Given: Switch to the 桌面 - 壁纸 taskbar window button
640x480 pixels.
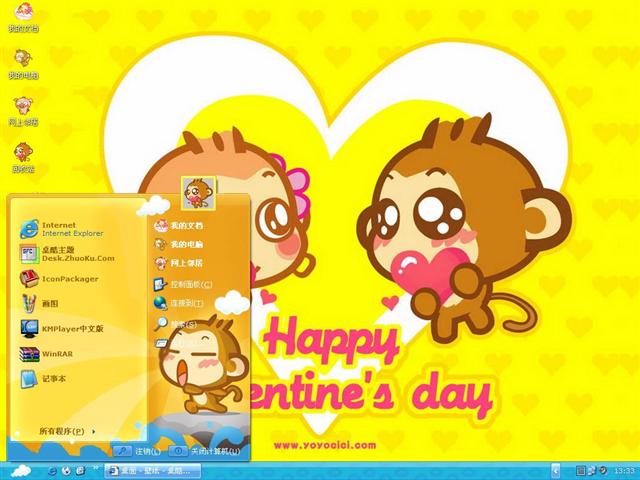Looking at the screenshot, I should tap(153, 471).
